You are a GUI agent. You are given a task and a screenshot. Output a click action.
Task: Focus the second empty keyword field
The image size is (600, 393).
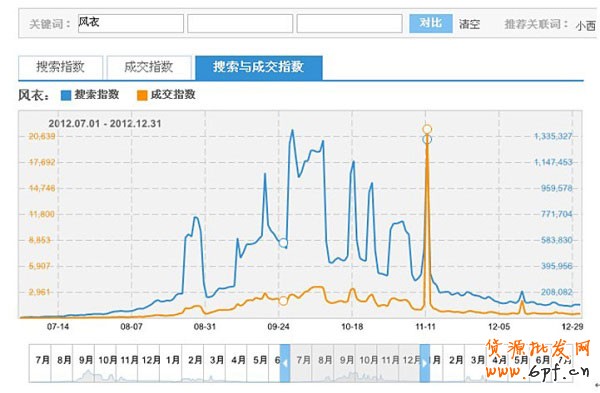[240, 23]
